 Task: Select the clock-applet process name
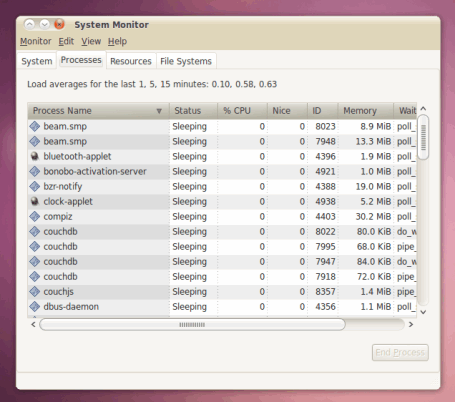pos(68,201)
